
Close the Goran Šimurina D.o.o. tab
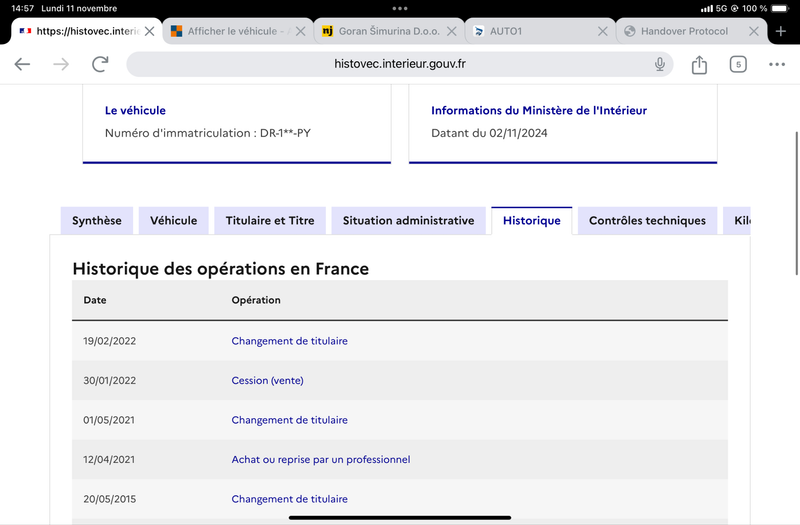452,31
